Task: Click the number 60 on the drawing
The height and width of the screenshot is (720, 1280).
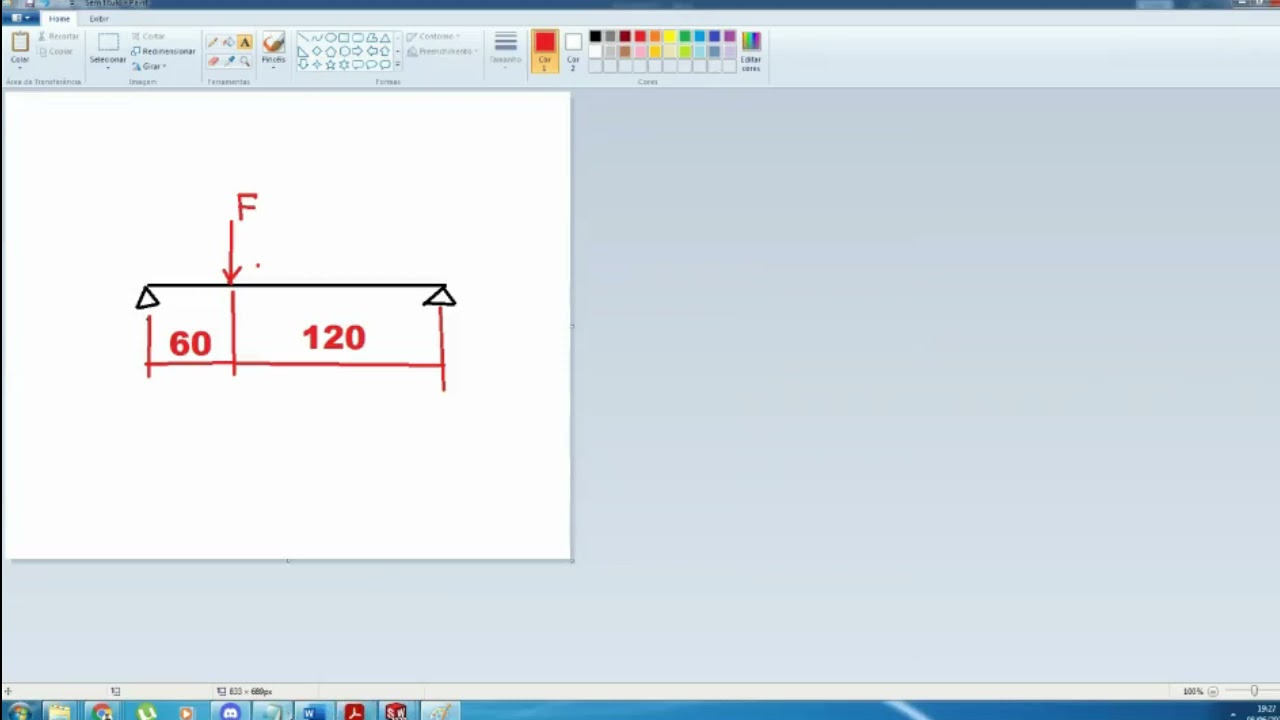Action: pyautogui.click(x=190, y=344)
